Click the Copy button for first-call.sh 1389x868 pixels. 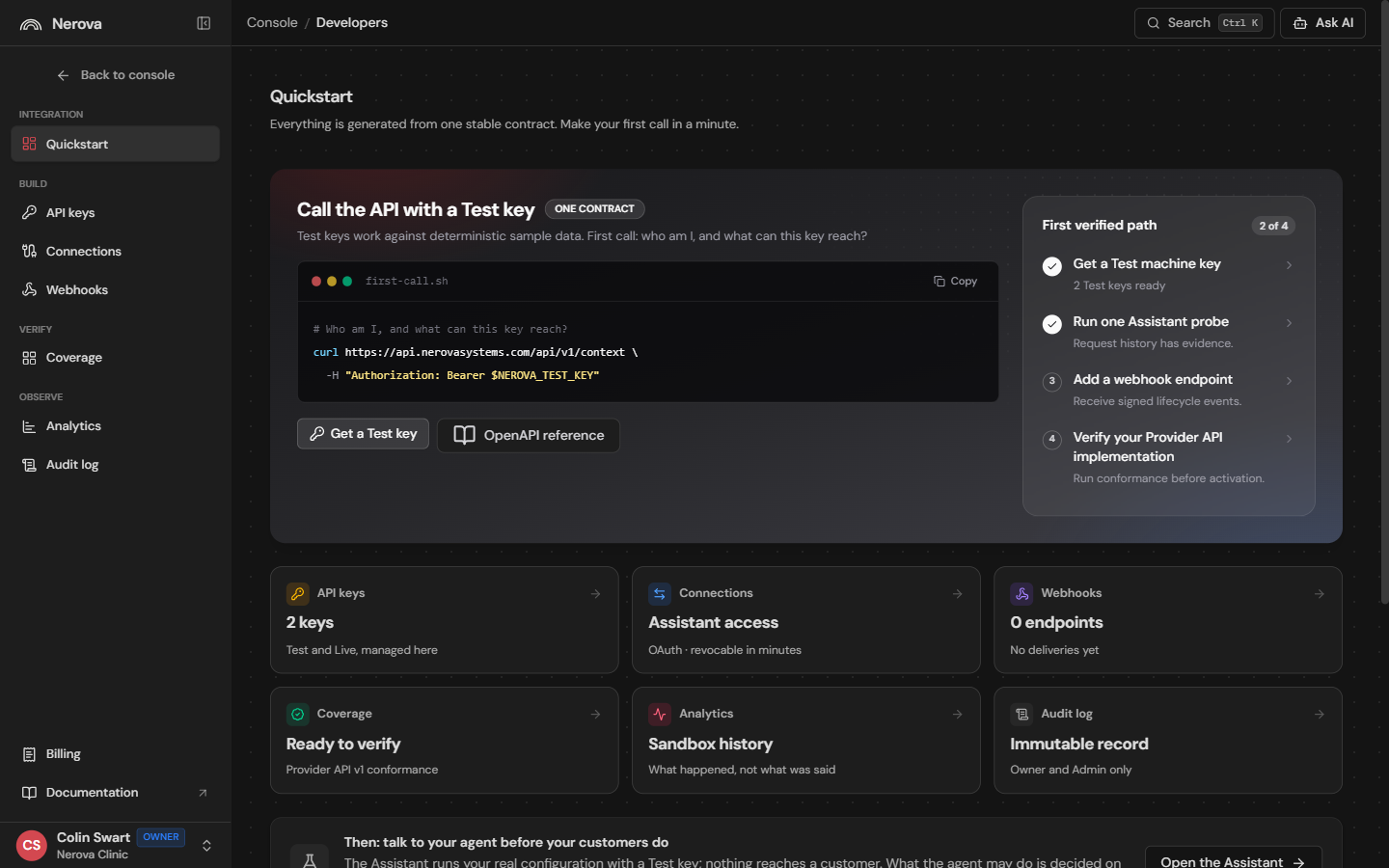(x=955, y=282)
